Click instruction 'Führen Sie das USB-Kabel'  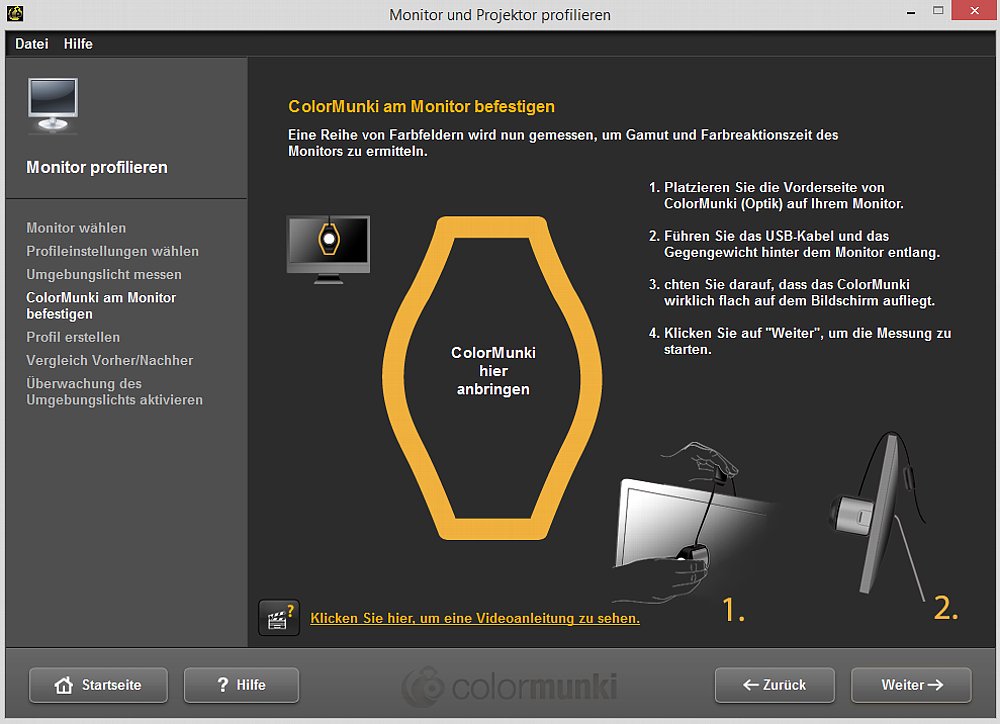[x=794, y=244]
